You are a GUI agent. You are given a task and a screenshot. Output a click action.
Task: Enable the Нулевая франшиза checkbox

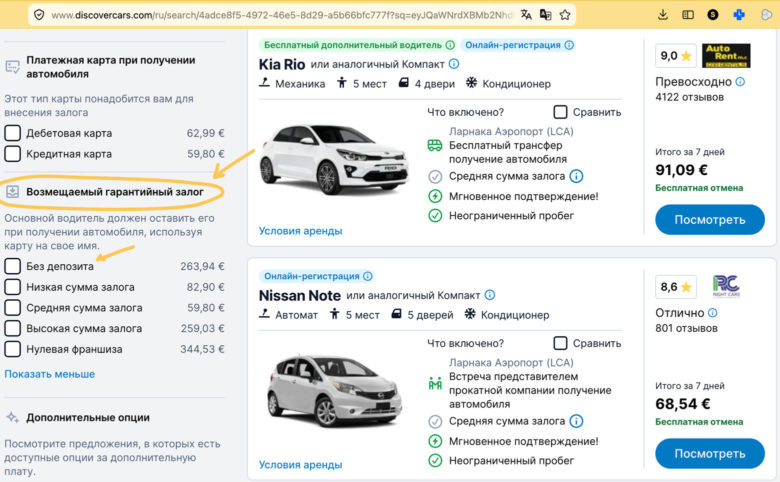coord(12,349)
